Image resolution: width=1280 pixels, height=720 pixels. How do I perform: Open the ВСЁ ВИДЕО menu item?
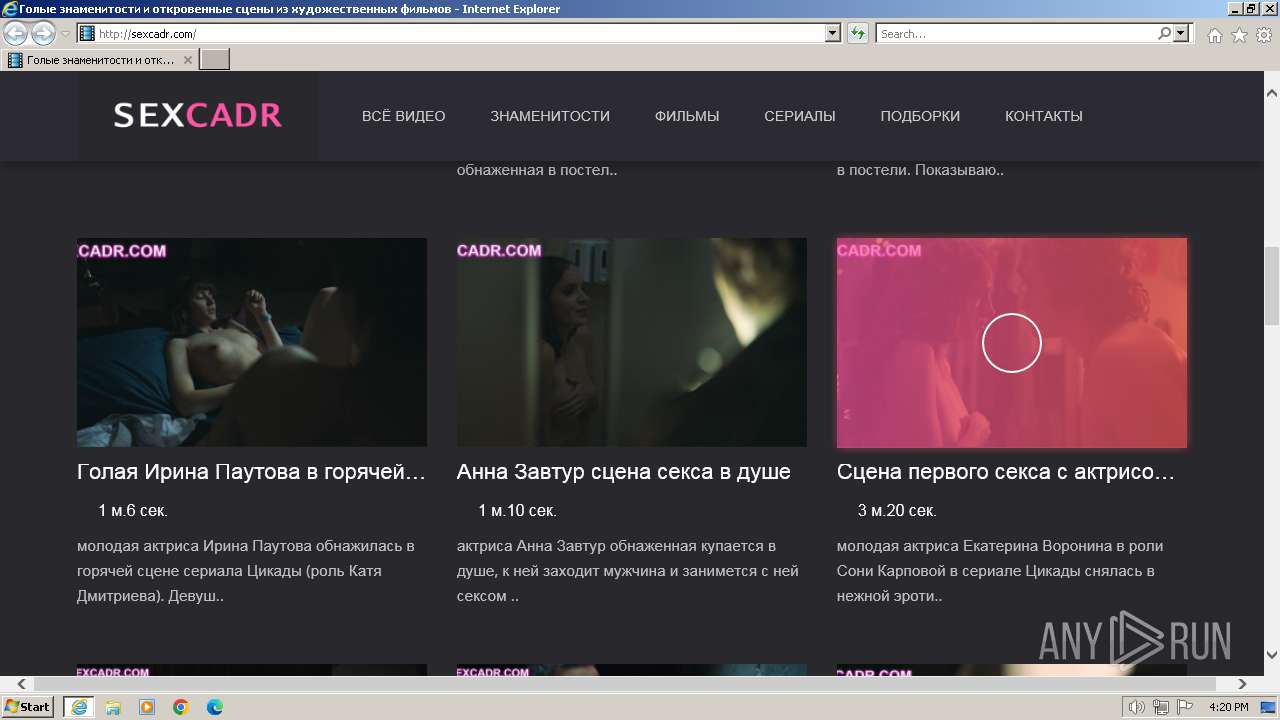[x=404, y=116]
